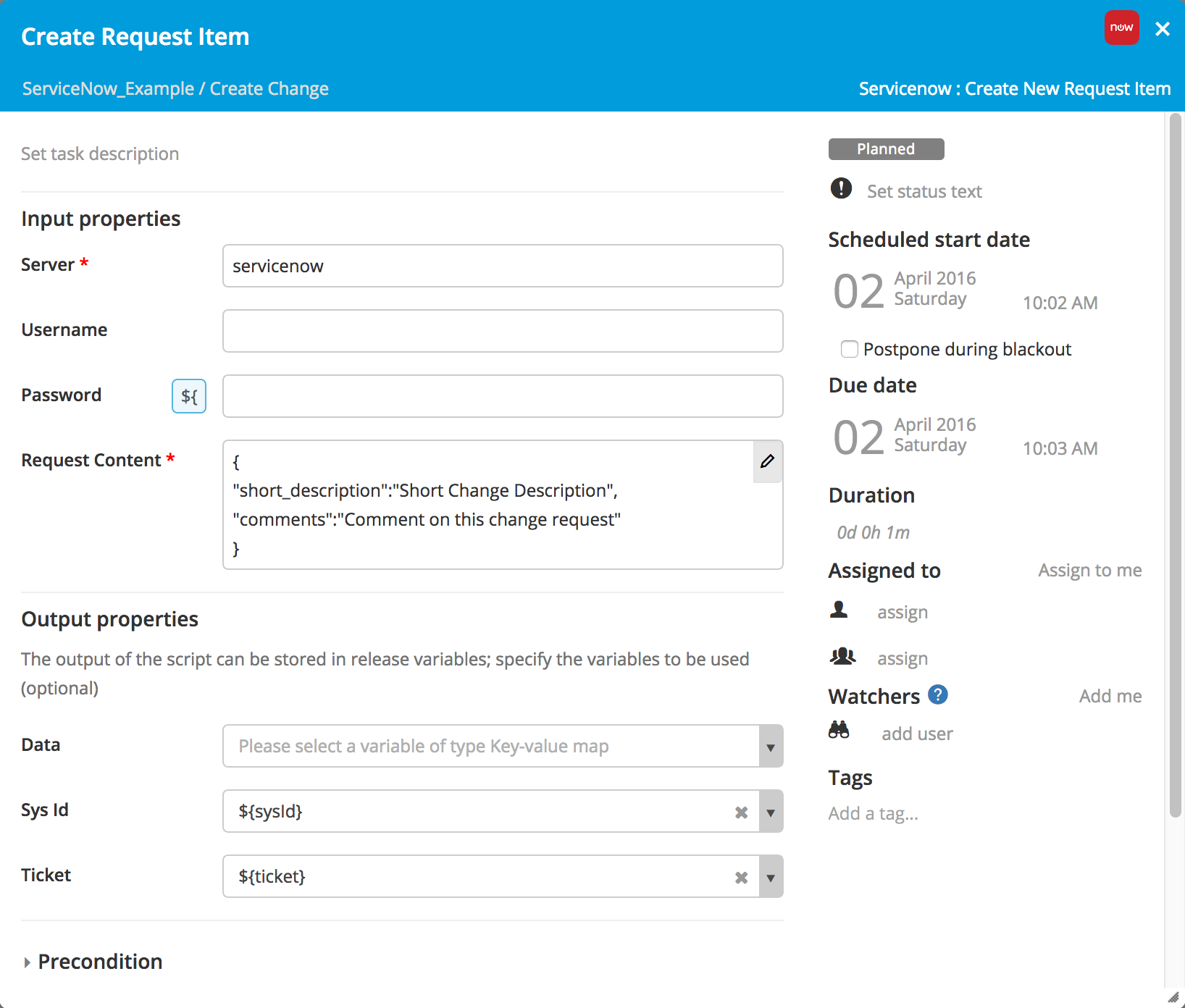Image resolution: width=1185 pixels, height=1008 pixels.
Task: Open the Watchers help question mark
Action: point(938,694)
